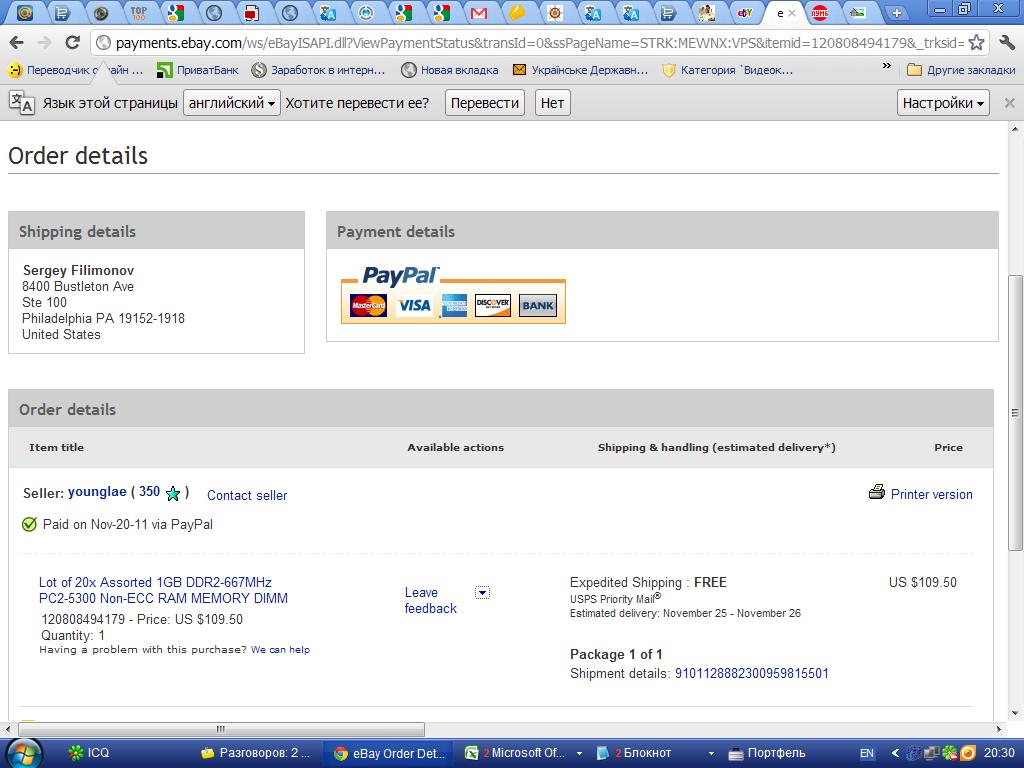The width and height of the screenshot is (1024, 768).
Task: Click the forward navigation arrow
Action: click(x=44, y=43)
